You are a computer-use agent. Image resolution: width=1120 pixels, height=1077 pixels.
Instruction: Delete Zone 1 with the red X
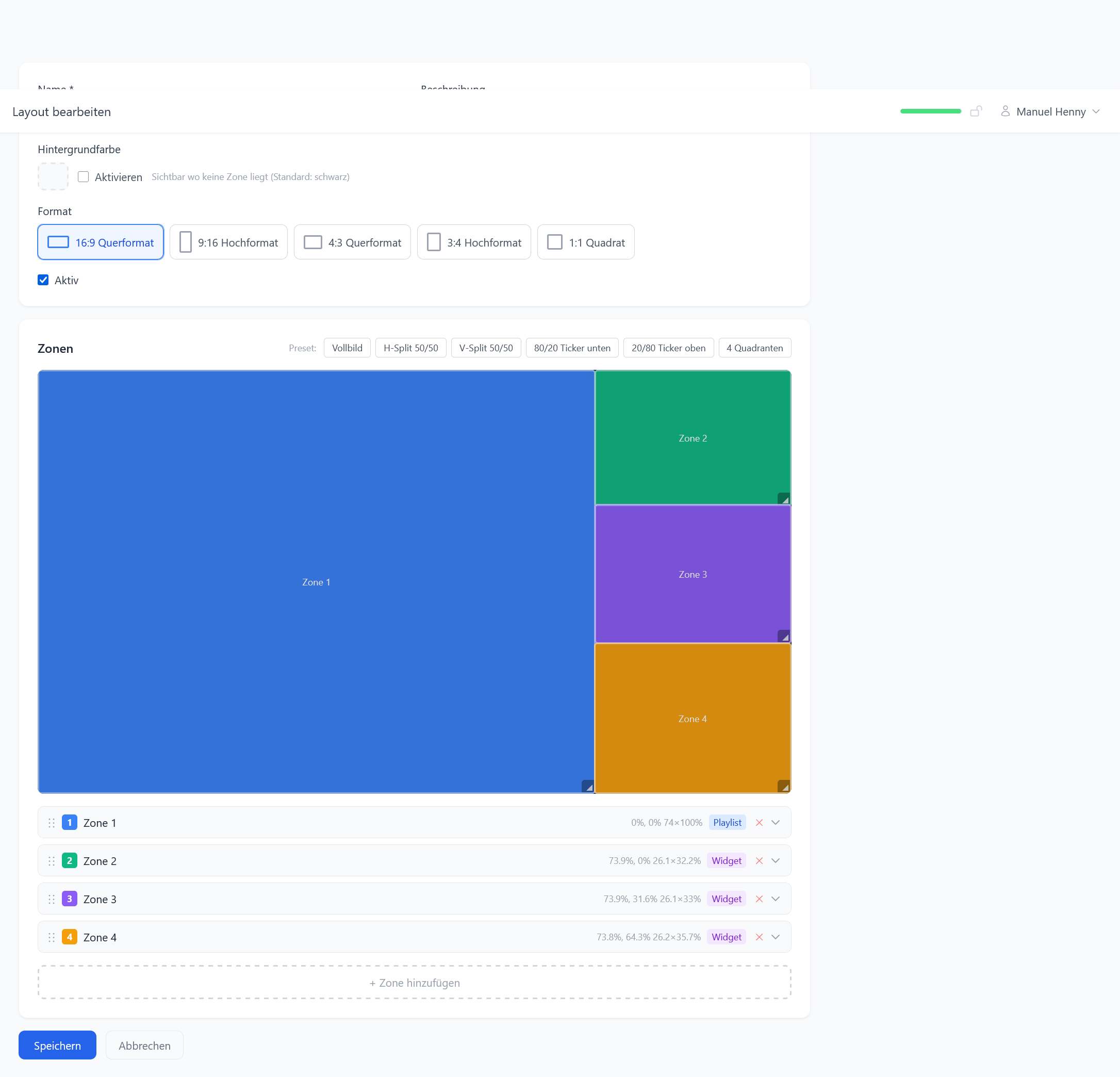[x=759, y=823]
